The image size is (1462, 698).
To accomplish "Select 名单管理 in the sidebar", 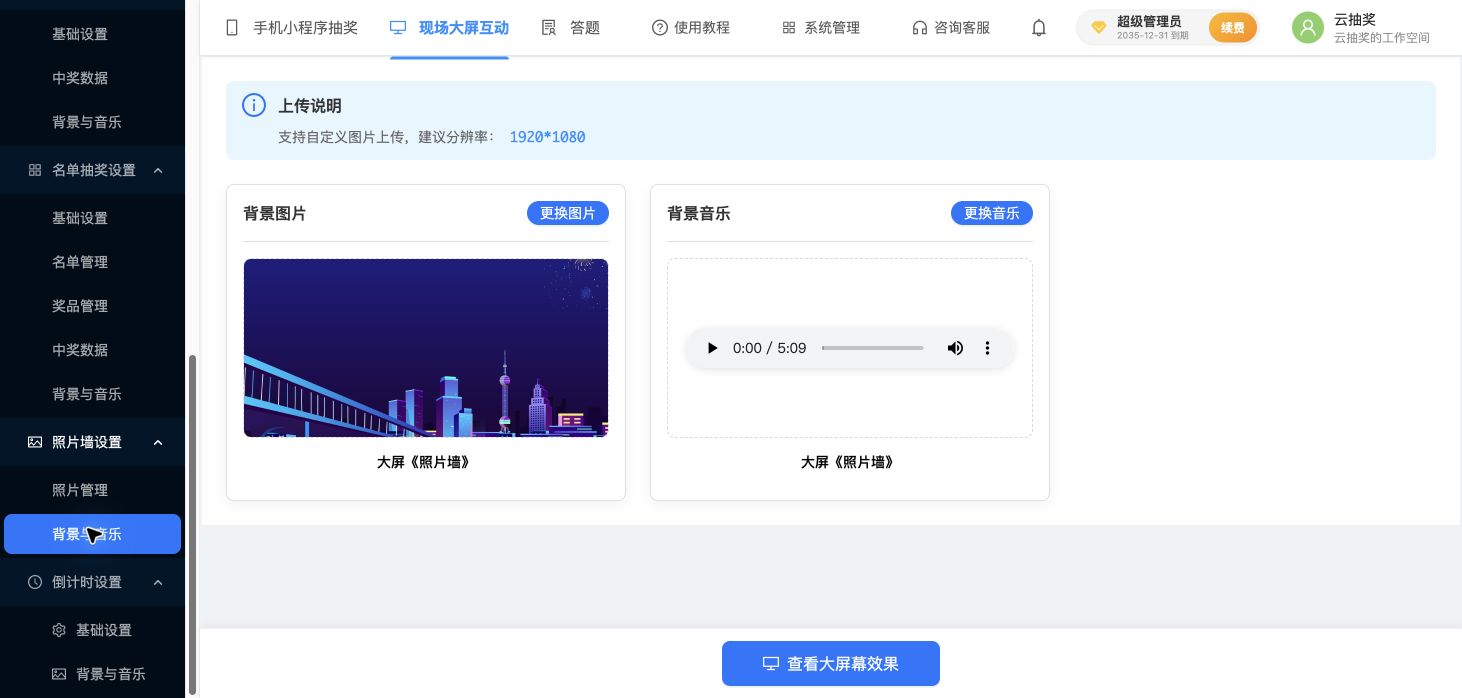I will click(x=80, y=262).
